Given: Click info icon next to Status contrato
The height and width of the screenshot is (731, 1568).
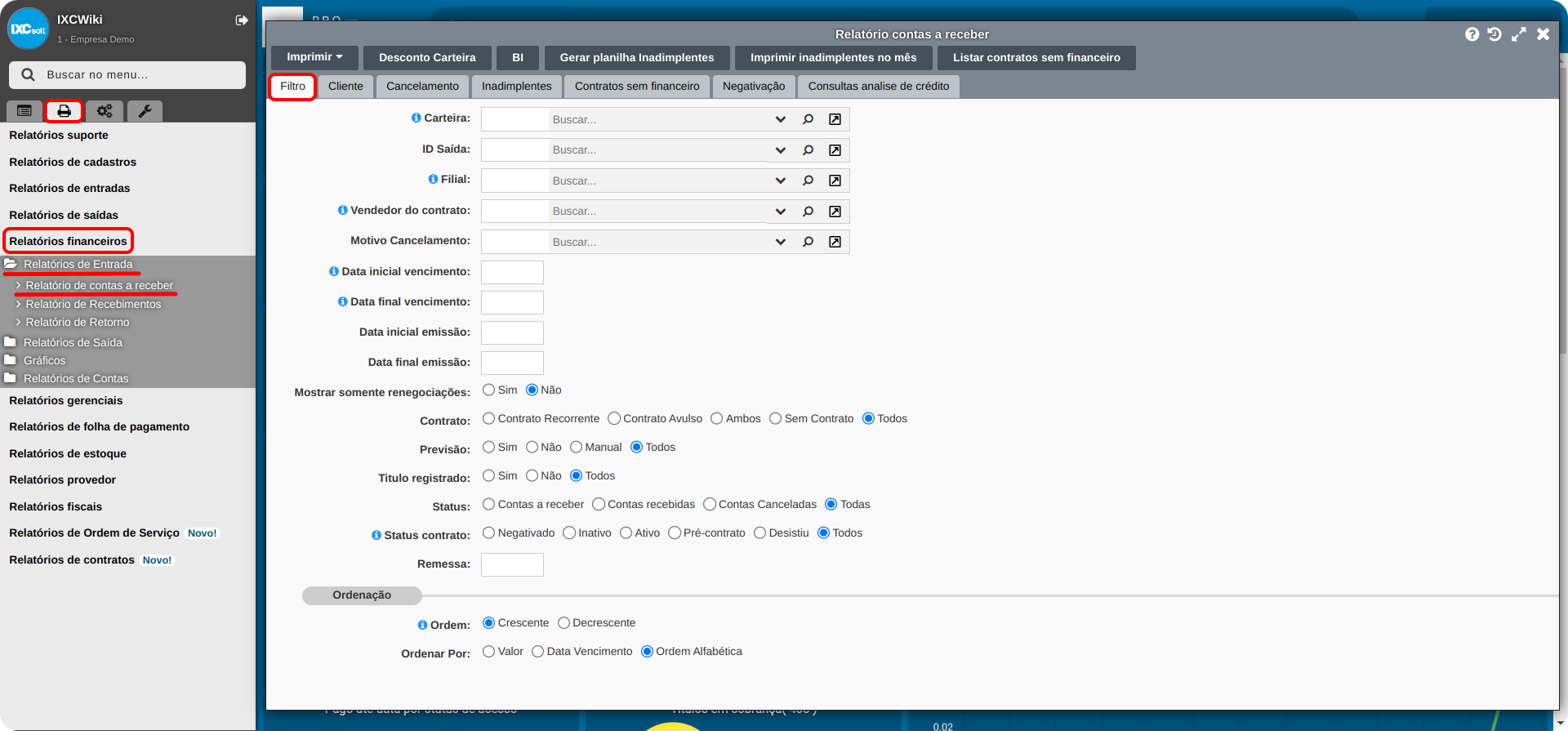Looking at the screenshot, I should [x=376, y=535].
